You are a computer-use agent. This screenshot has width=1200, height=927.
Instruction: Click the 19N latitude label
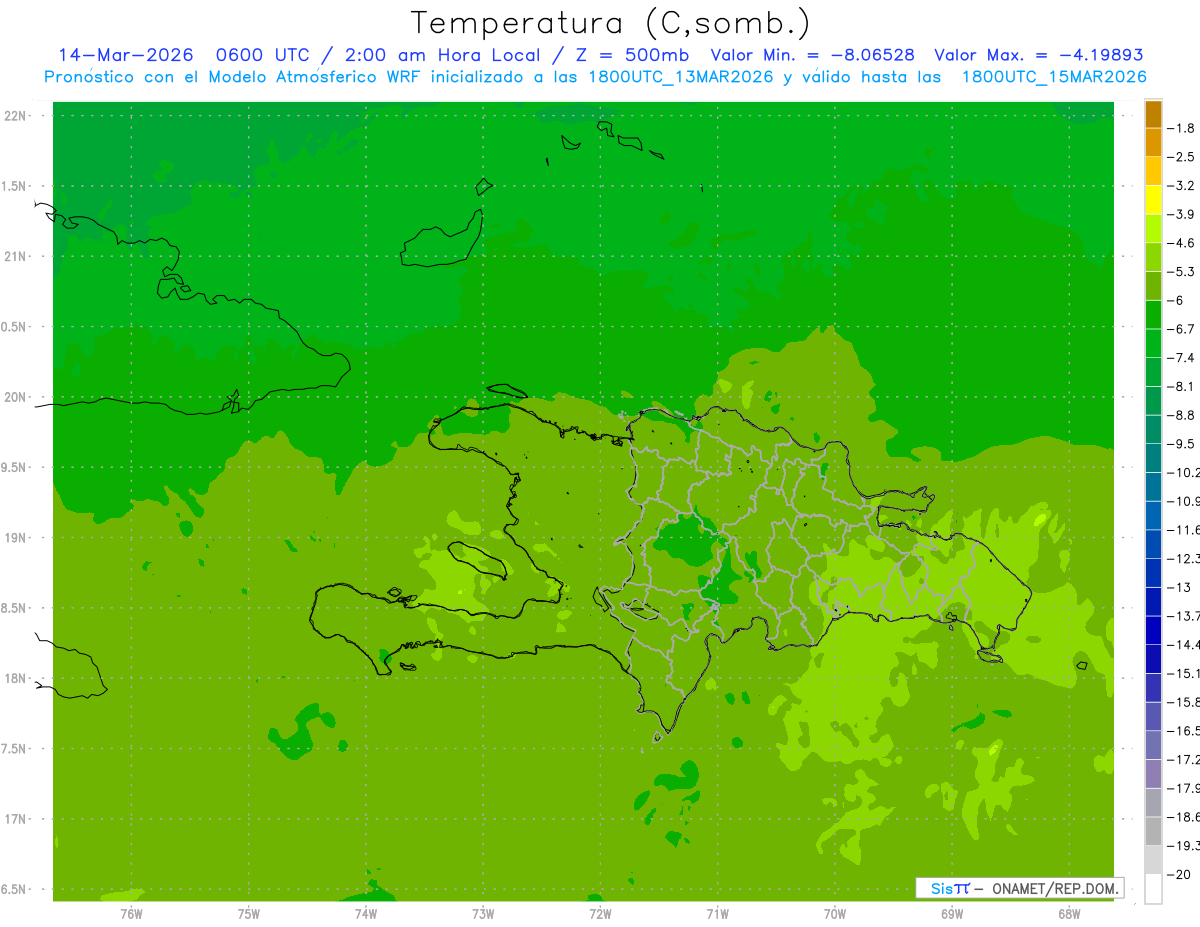coord(14,538)
